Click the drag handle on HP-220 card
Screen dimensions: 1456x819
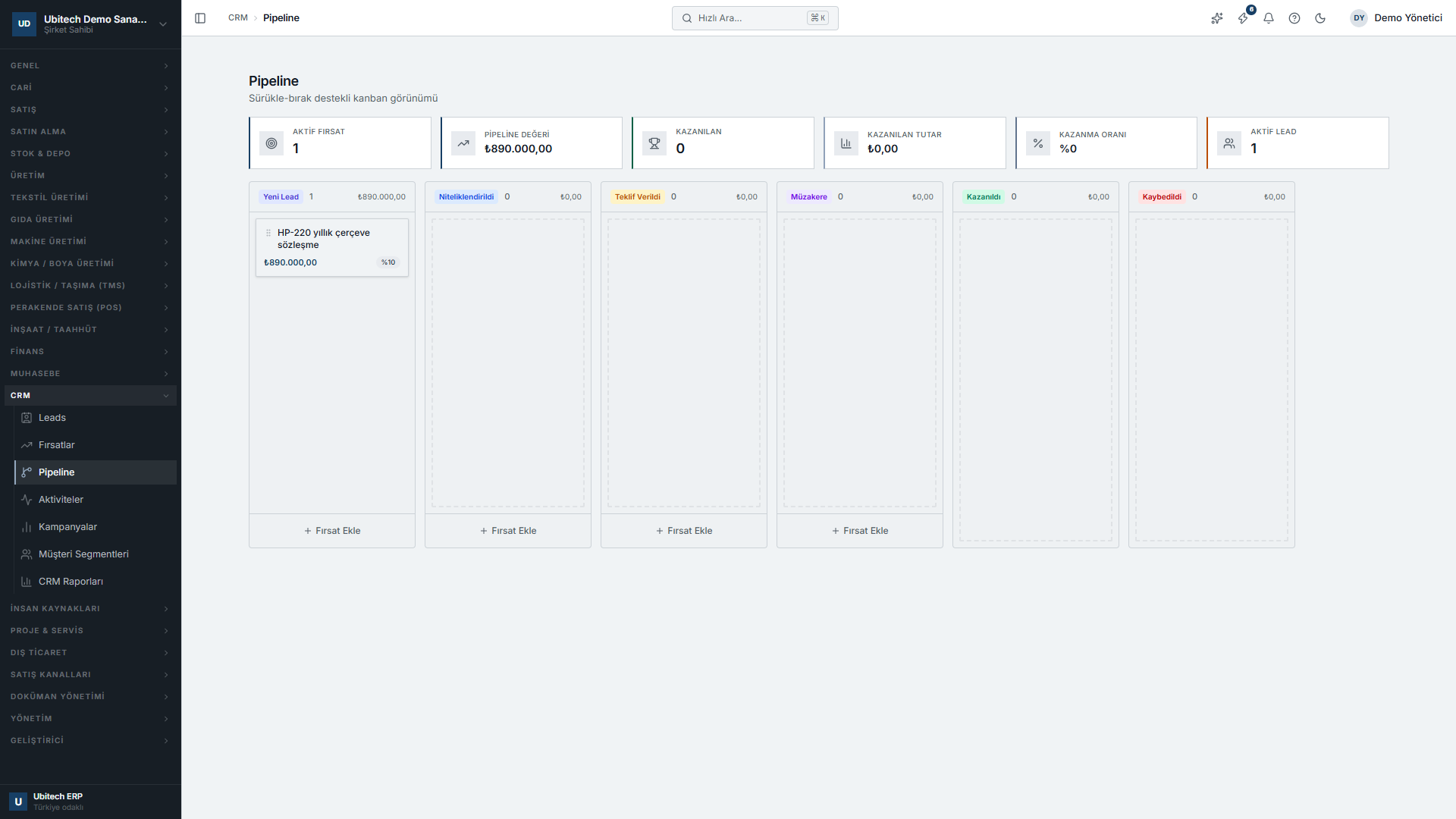click(268, 233)
